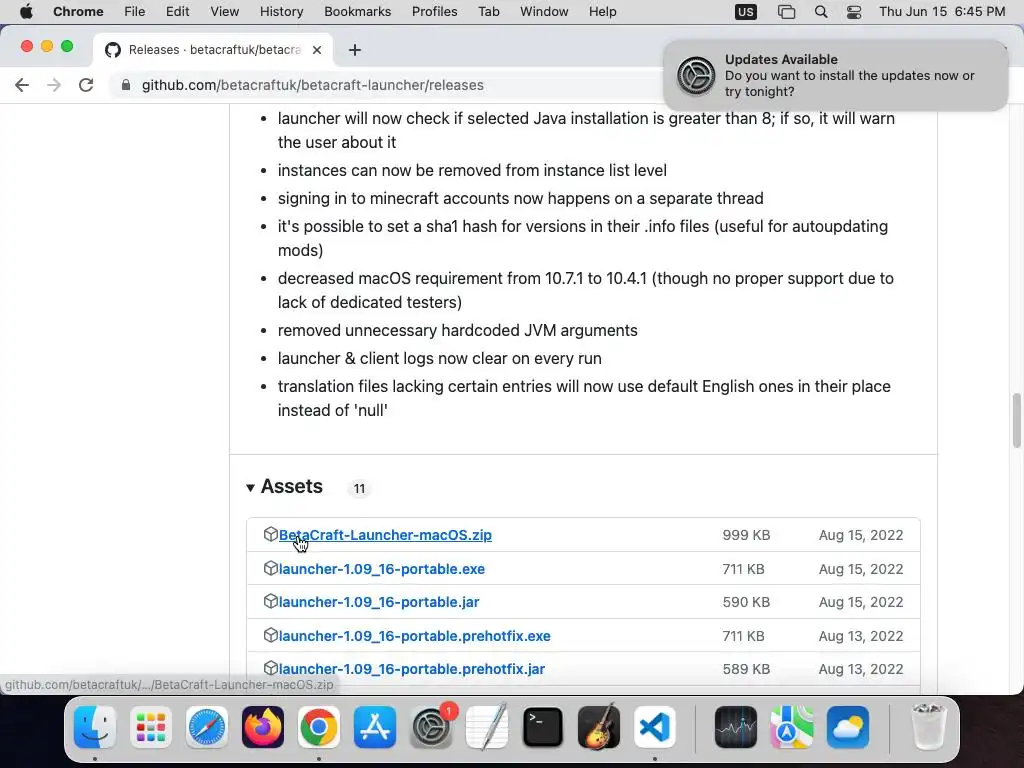Open a new tab with plus button
Viewport: 1024px width, 768px height.
pyautogui.click(x=355, y=50)
